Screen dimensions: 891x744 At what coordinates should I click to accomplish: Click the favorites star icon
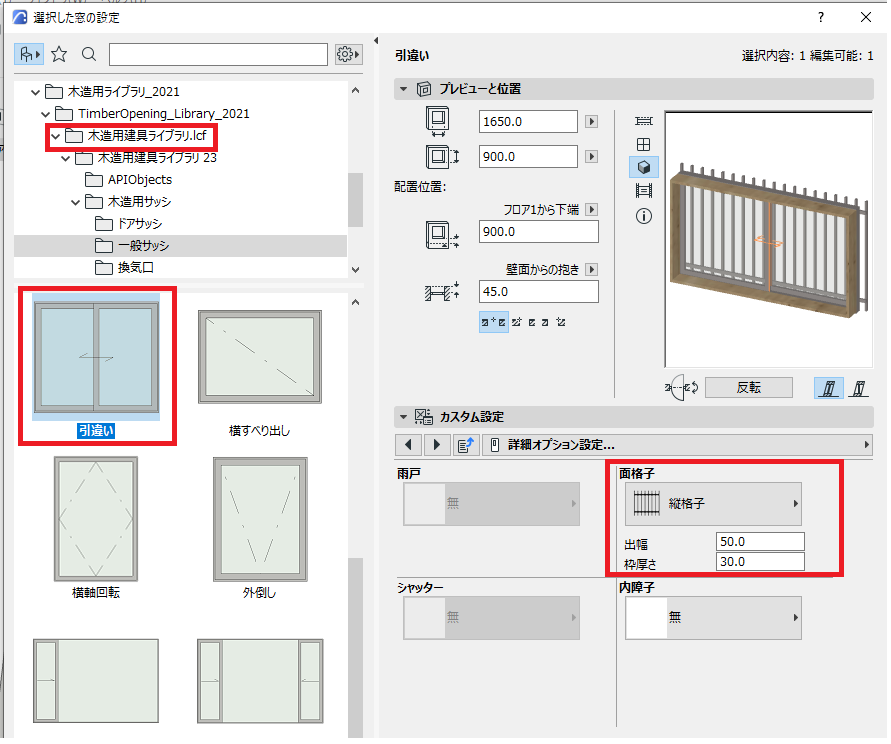click(x=59, y=54)
